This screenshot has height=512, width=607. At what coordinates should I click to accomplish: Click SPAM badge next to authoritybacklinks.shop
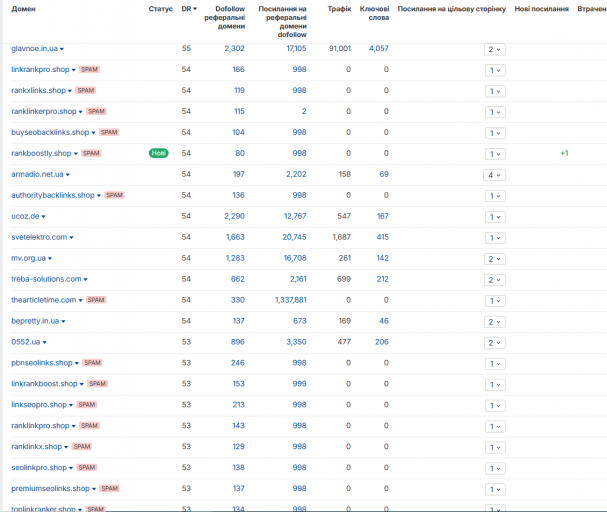point(114,195)
